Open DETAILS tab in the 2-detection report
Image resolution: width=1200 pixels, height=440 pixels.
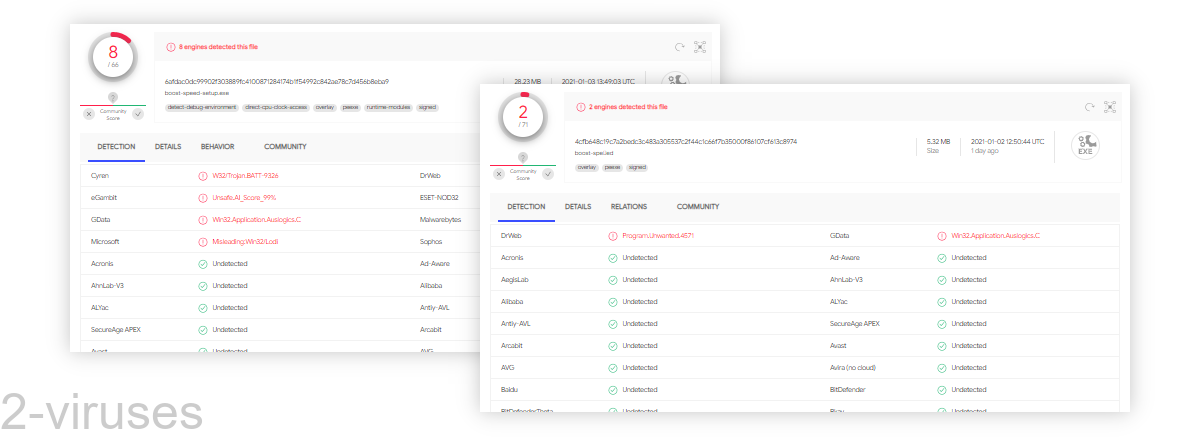[578, 206]
